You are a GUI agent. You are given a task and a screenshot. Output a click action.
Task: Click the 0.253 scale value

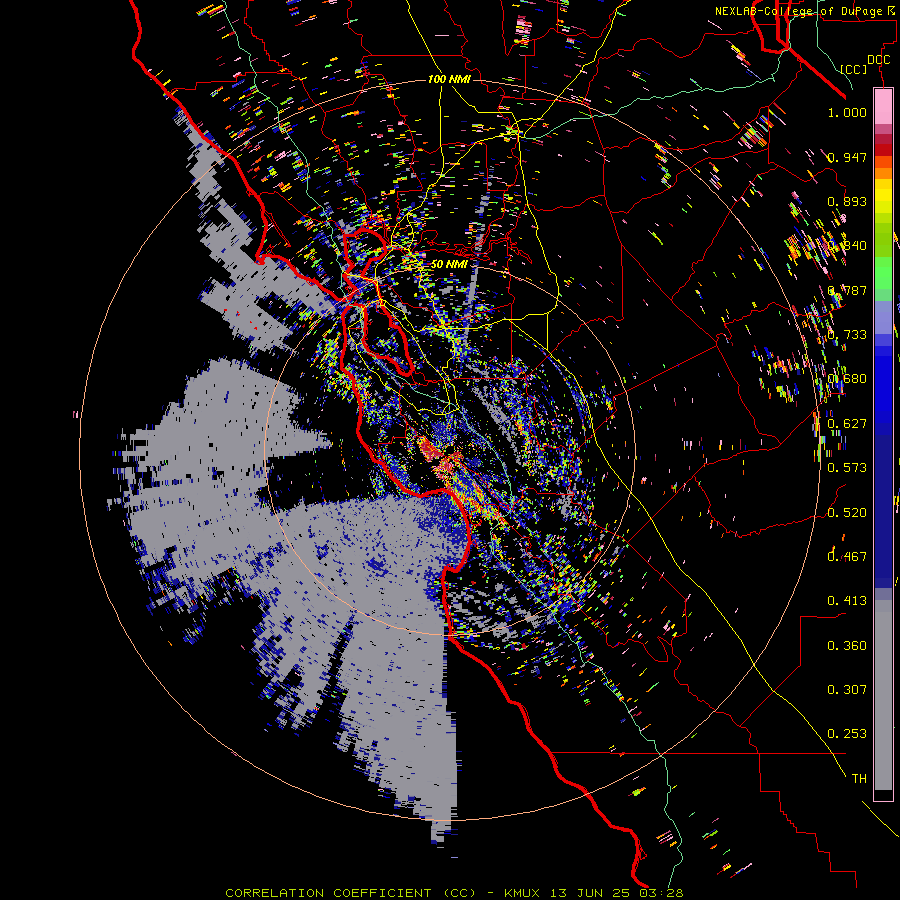pos(847,734)
